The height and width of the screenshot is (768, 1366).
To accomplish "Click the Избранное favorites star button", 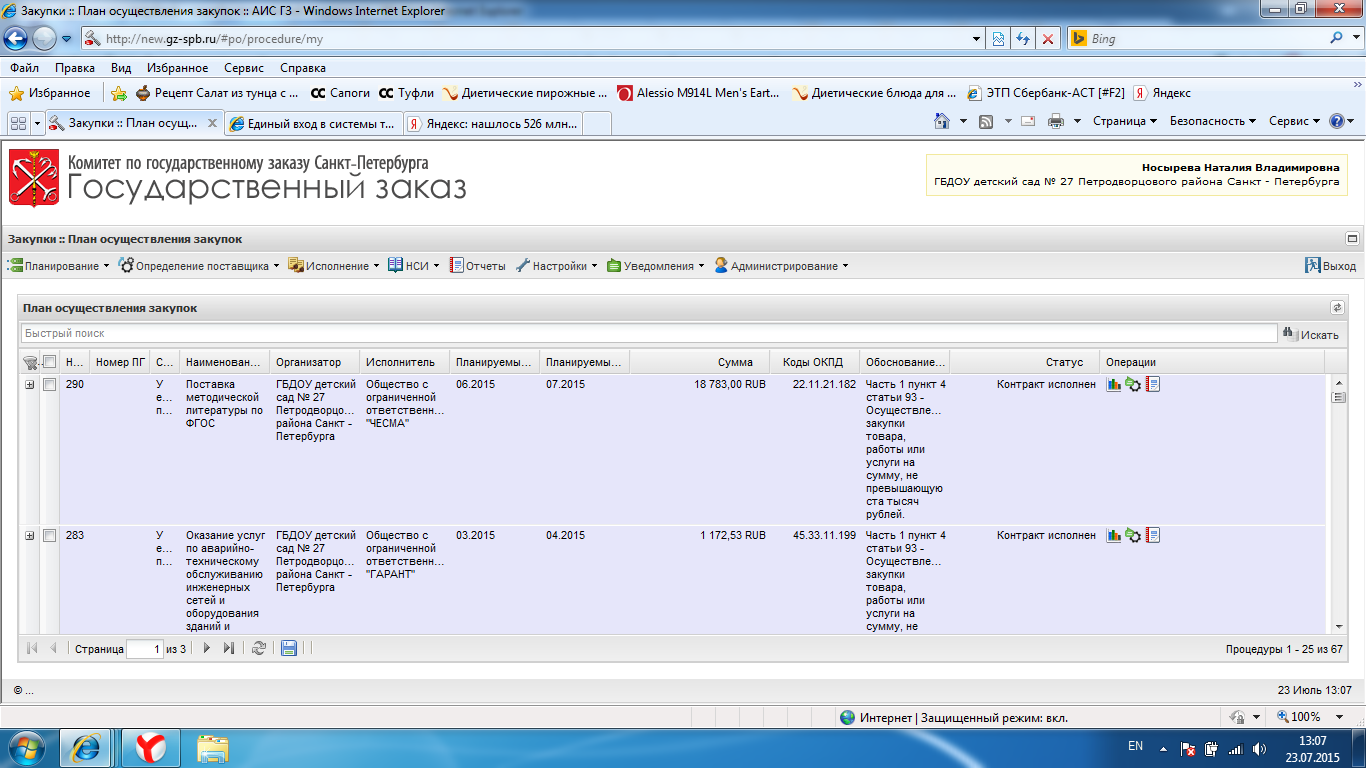I will [x=49, y=93].
